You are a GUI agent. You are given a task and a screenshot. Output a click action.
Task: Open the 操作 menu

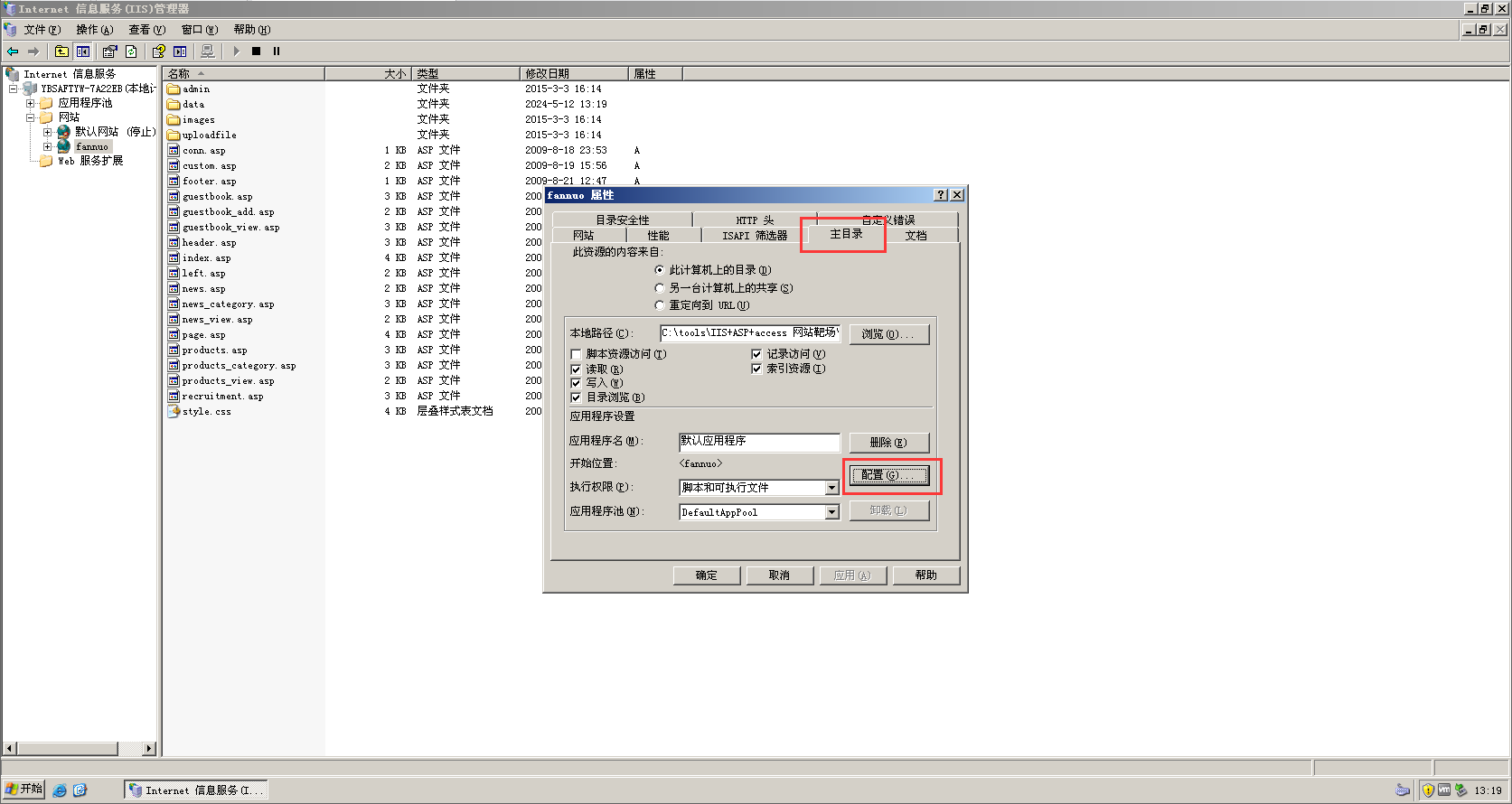pos(94,30)
